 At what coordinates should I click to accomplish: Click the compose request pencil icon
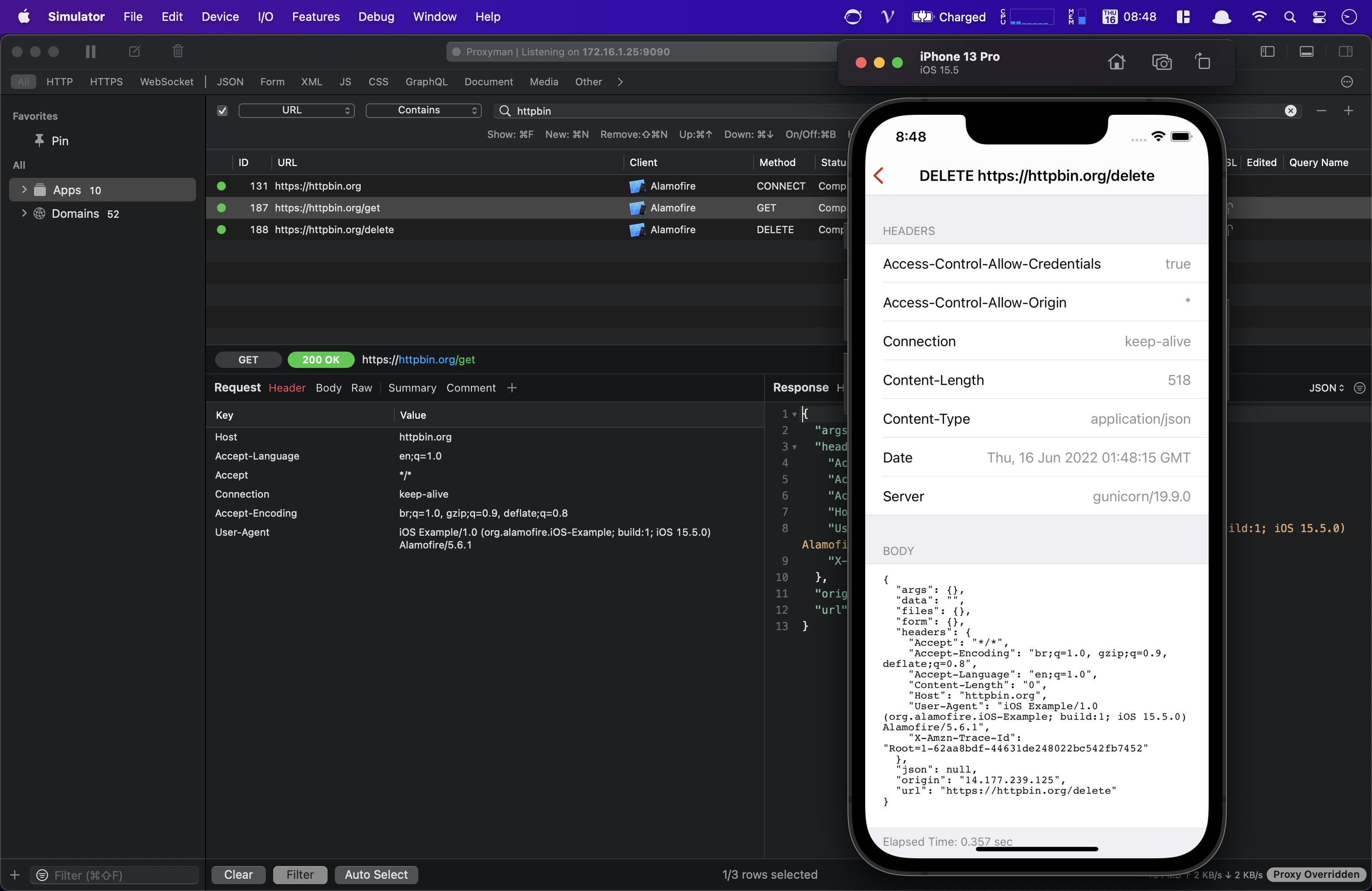[134, 52]
